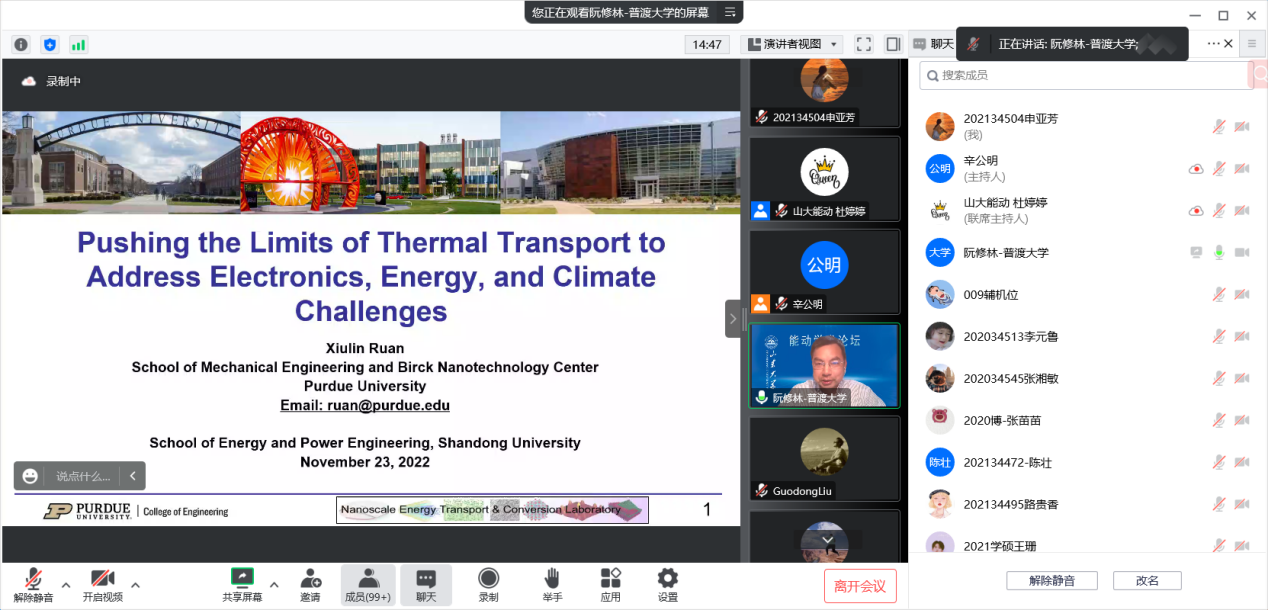Click the avatar of 辛公明 in member list

click(939, 168)
